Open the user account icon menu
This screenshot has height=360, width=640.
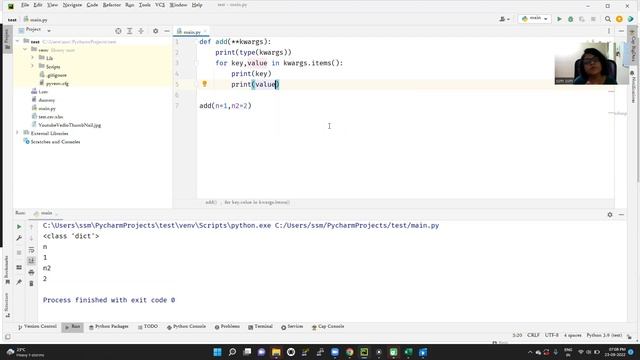(x=504, y=19)
